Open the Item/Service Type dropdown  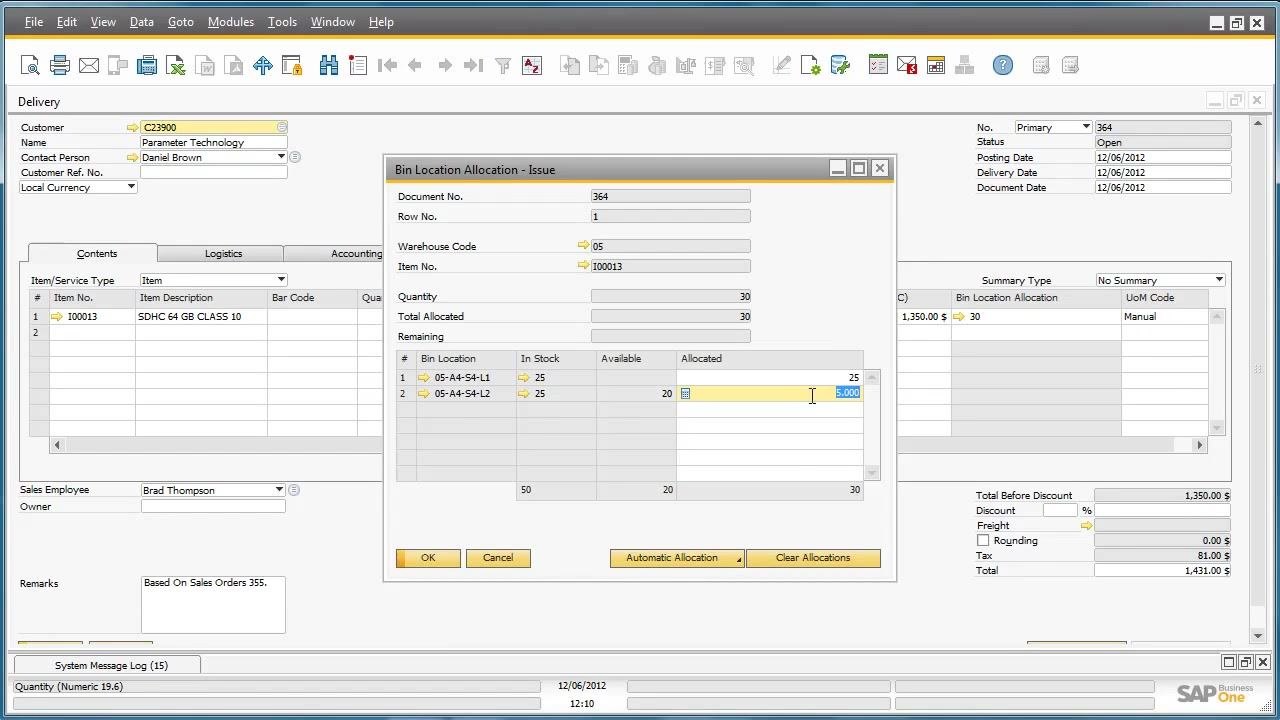[x=281, y=280]
